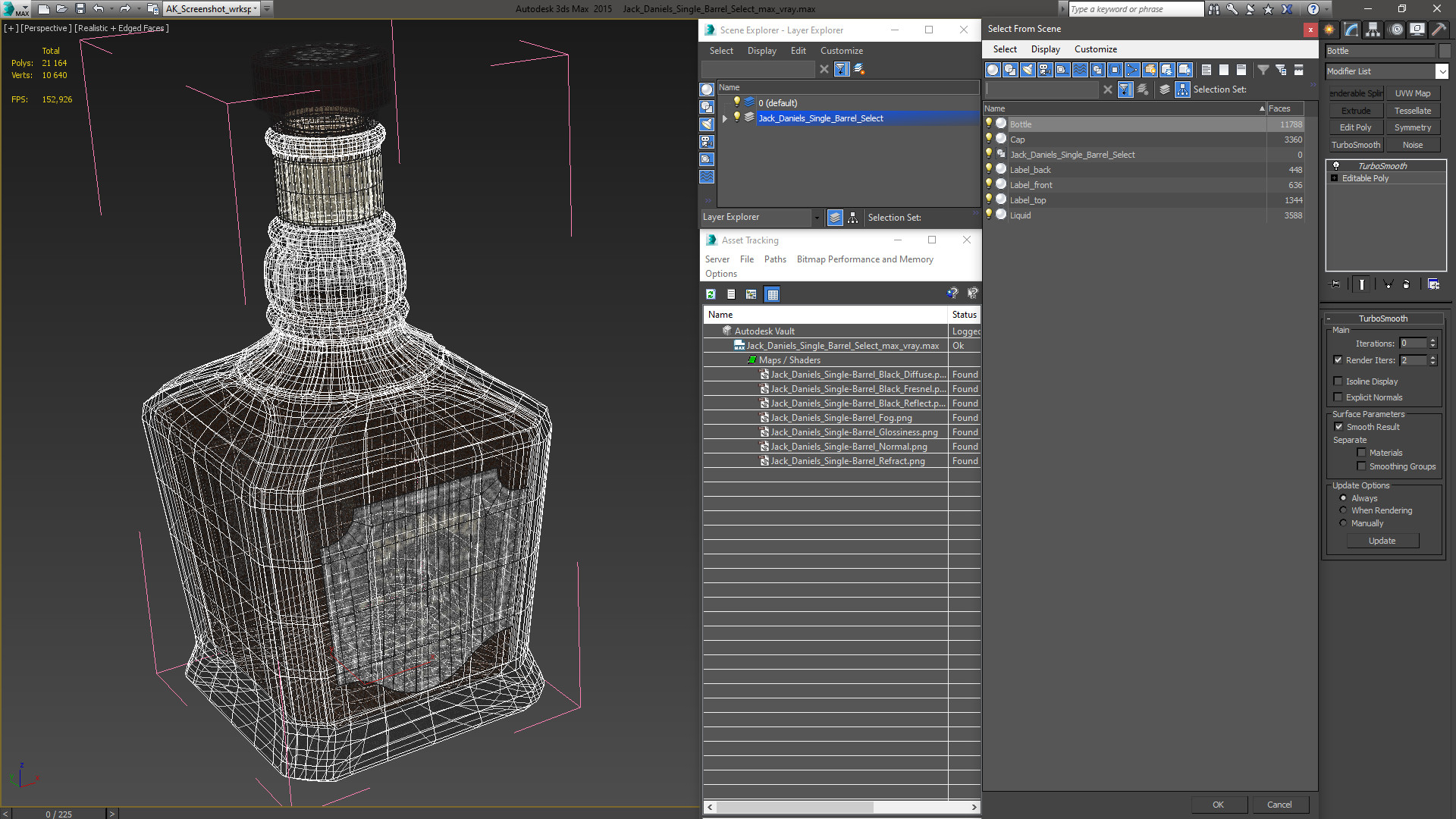Open Customize menu in Select From Scene

point(1095,49)
